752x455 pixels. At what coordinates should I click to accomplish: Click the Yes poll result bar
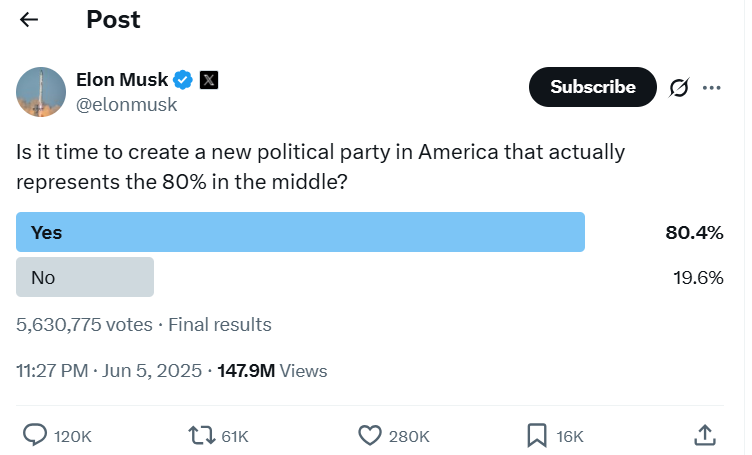[x=300, y=232]
